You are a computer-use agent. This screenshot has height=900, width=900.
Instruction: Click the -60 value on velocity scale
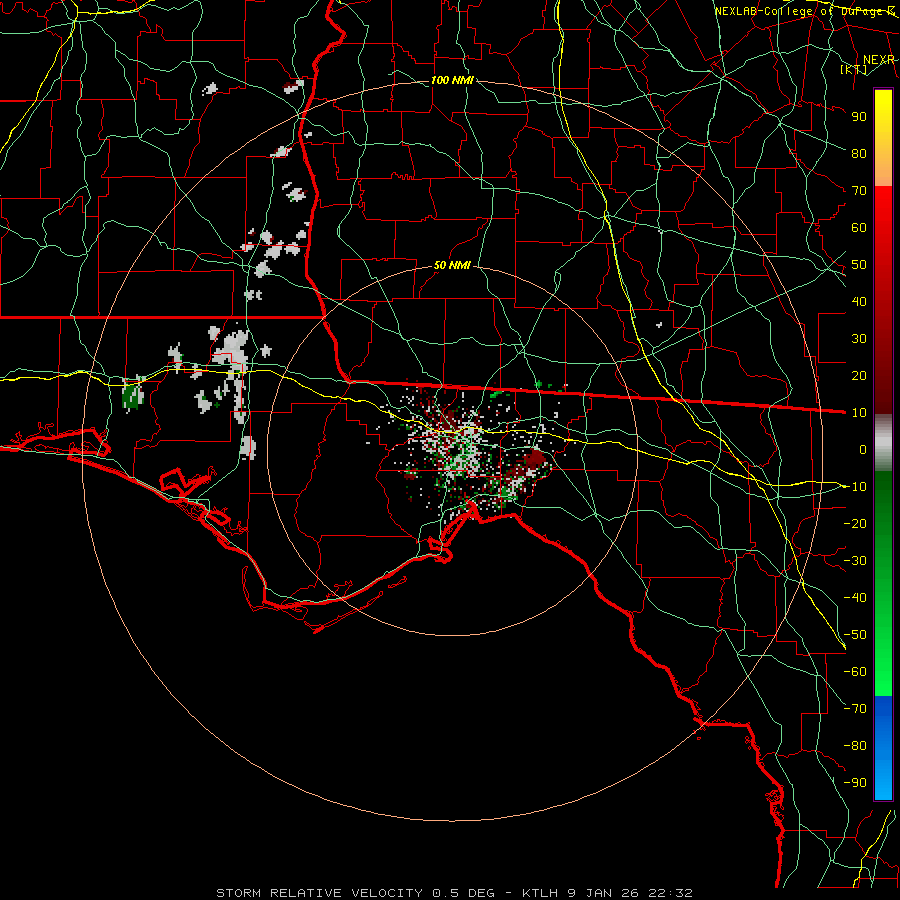click(855, 672)
